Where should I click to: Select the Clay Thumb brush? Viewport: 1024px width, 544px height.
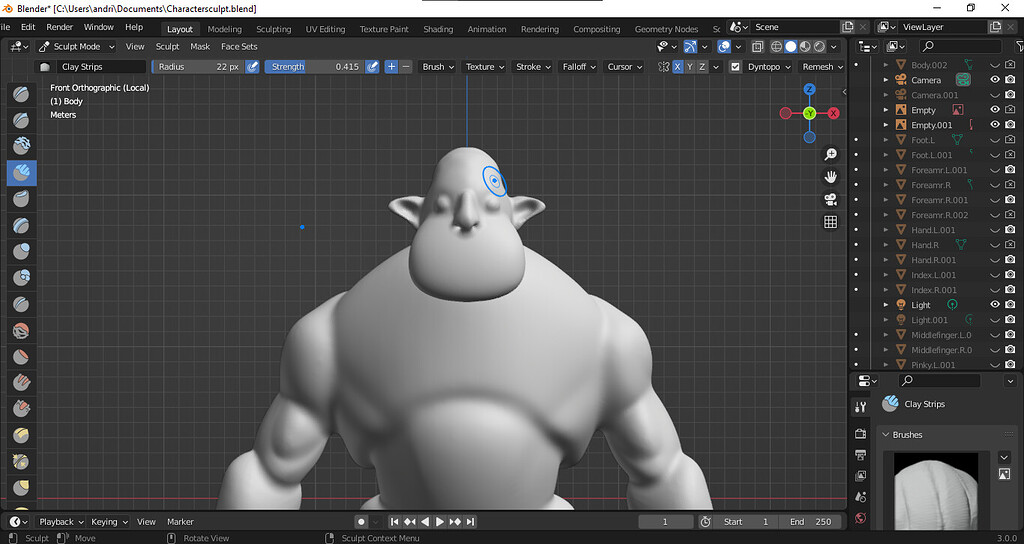21,199
